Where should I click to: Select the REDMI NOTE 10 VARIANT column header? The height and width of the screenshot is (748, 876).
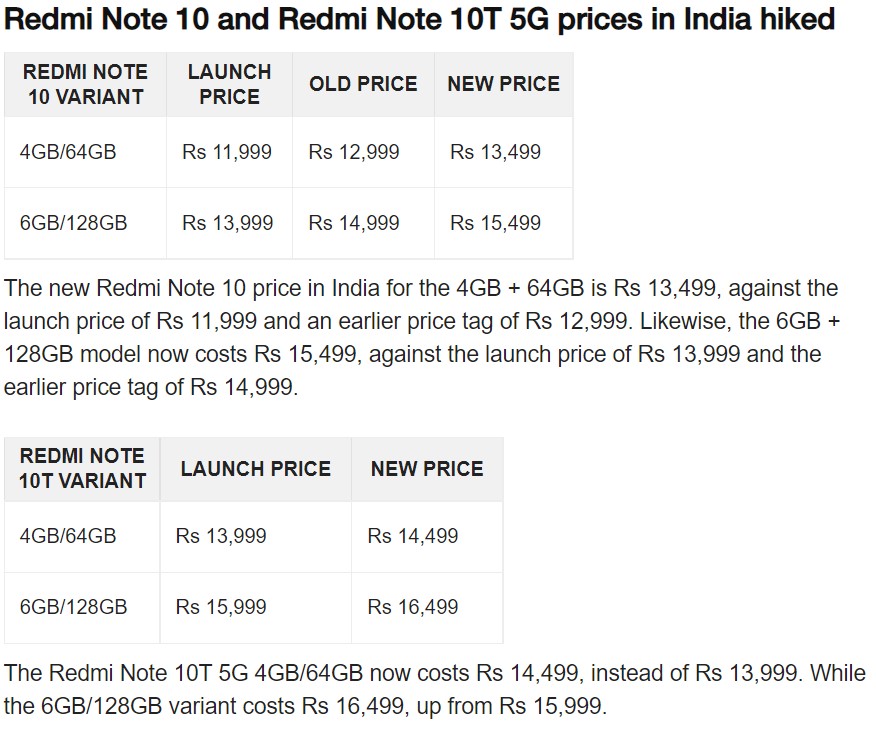(x=85, y=84)
